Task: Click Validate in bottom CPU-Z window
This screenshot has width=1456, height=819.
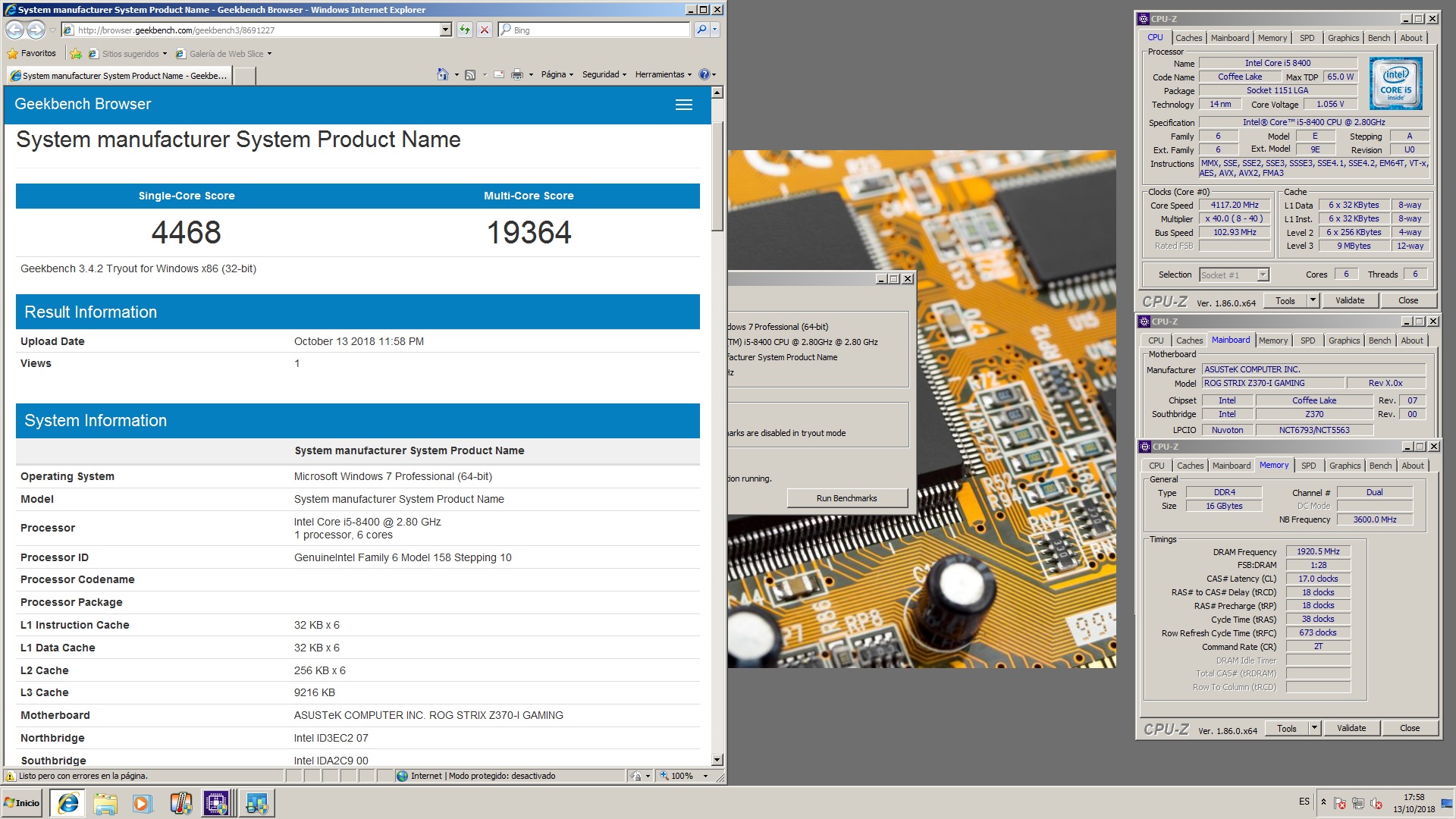Action: 1351,728
